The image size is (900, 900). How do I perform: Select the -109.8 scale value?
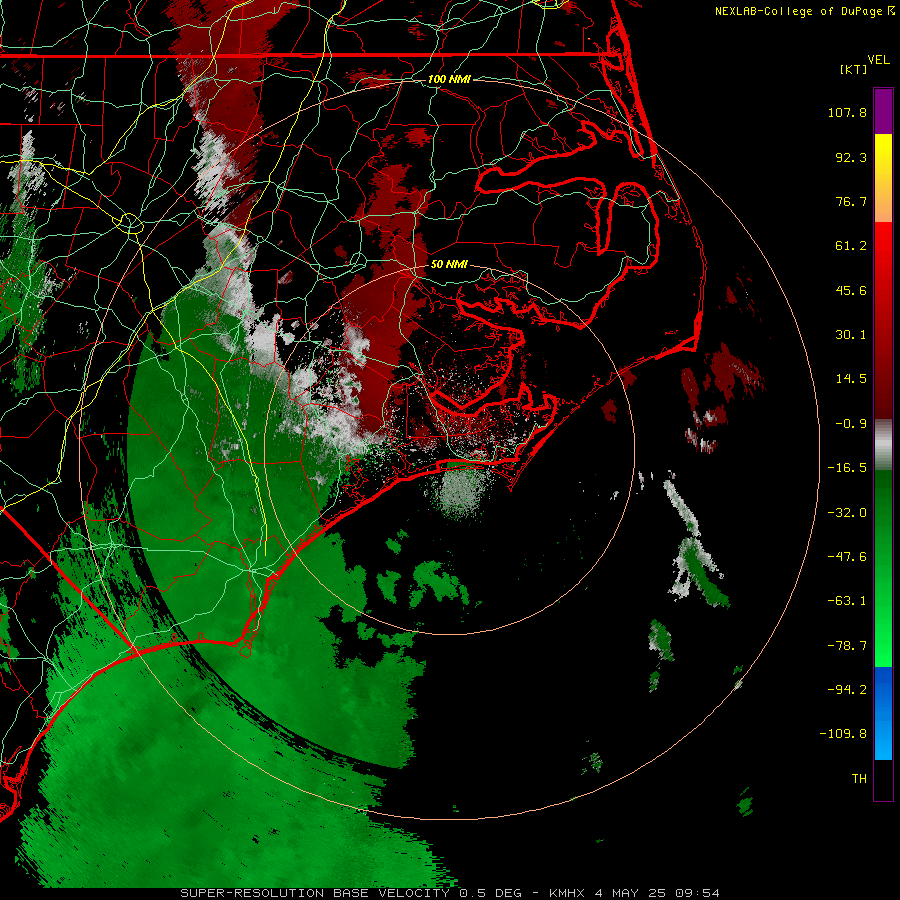843,734
